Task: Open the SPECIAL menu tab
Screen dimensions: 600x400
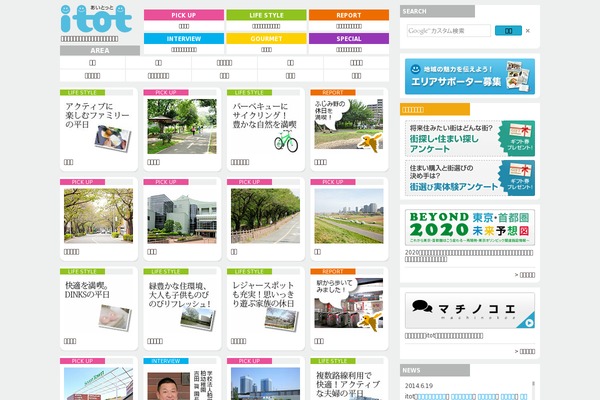Action: point(349,39)
